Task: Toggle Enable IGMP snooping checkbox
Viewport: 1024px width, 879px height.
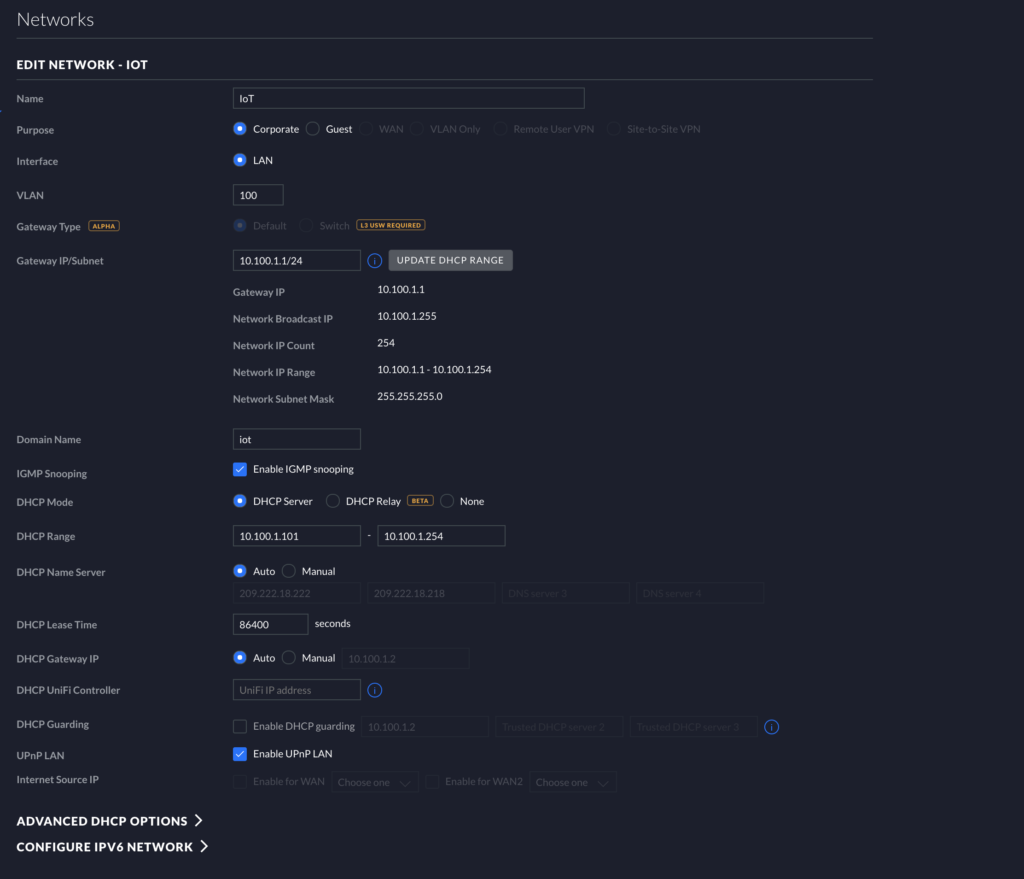Action: click(x=240, y=469)
